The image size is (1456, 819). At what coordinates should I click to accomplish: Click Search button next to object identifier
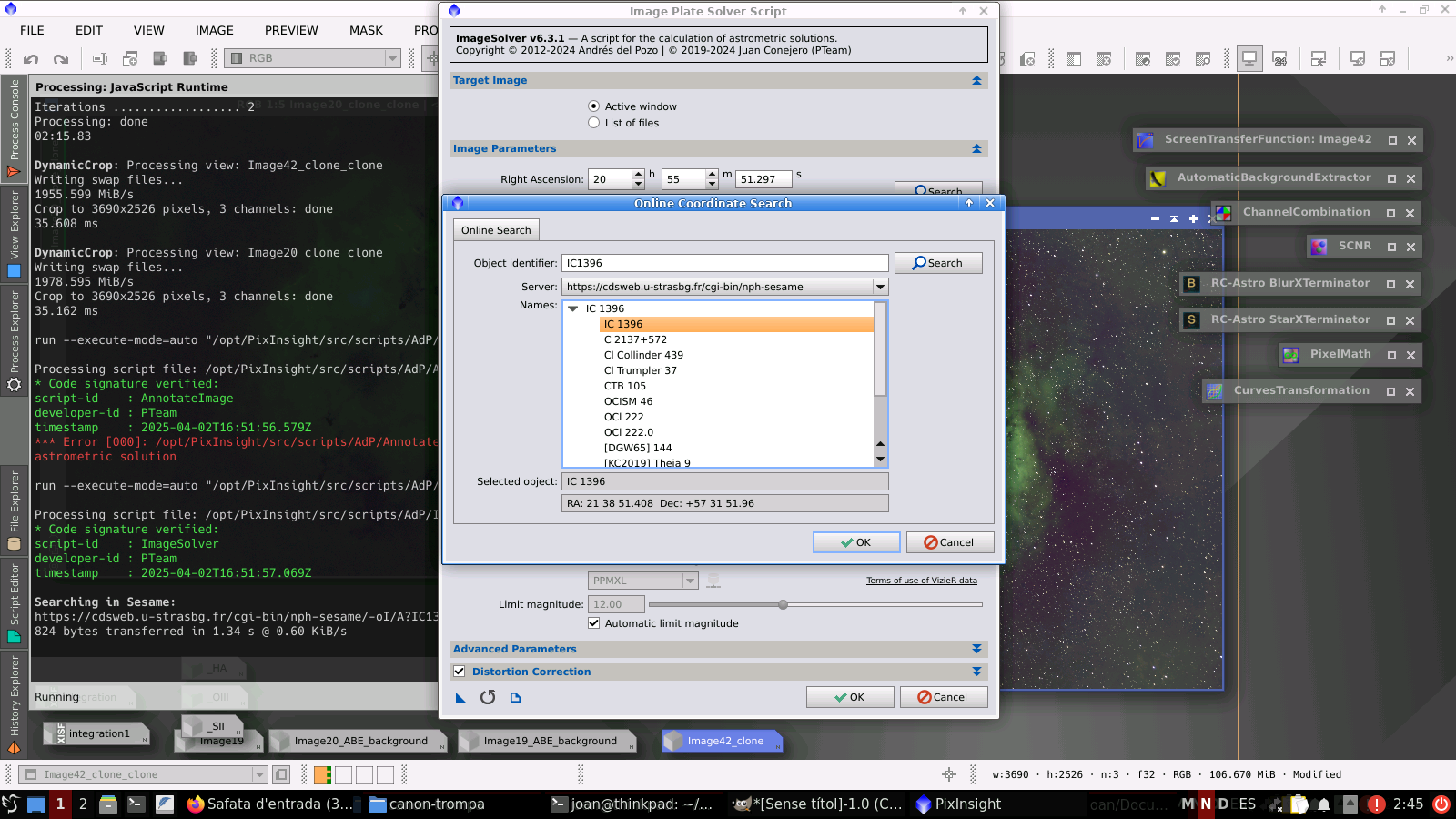coord(938,263)
